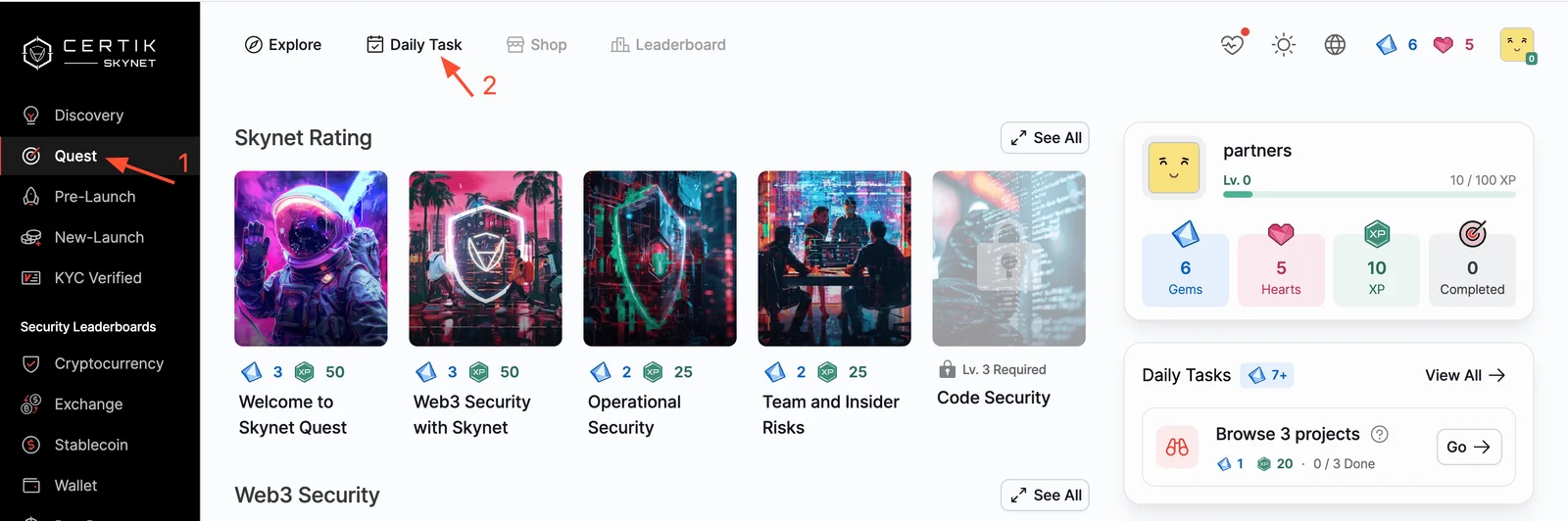Viewport: 1568px width, 521px height.
Task: Open the Daily Task tab
Action: pyautogui.click(x=414, y=45)
